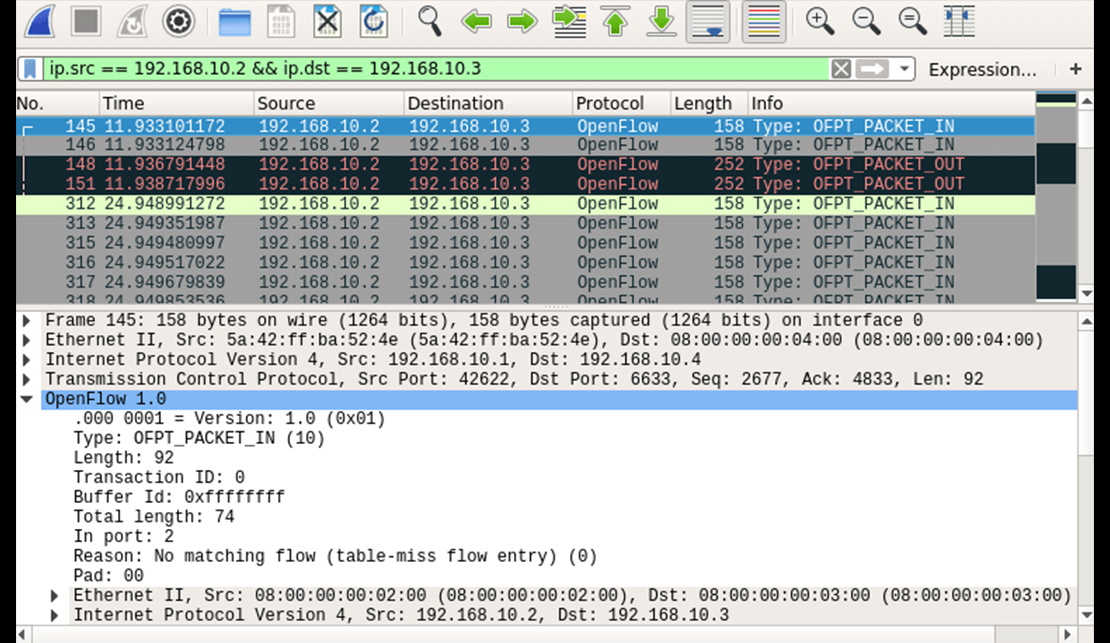Open recent filters dropdown
Viewport: 1110px width, 643px height.
(904, 69)
